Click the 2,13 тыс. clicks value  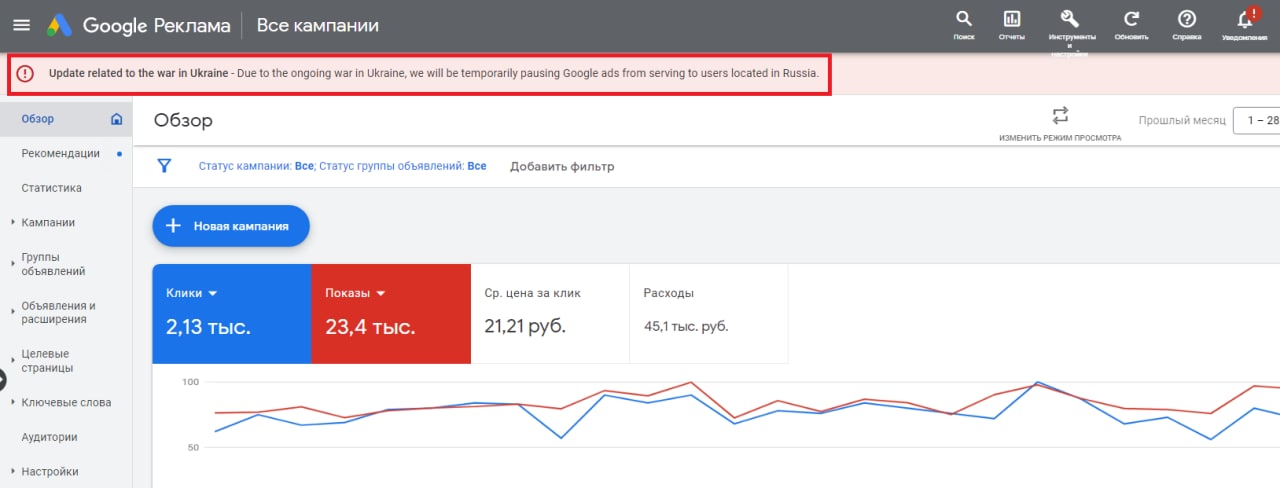click(208, 326)
